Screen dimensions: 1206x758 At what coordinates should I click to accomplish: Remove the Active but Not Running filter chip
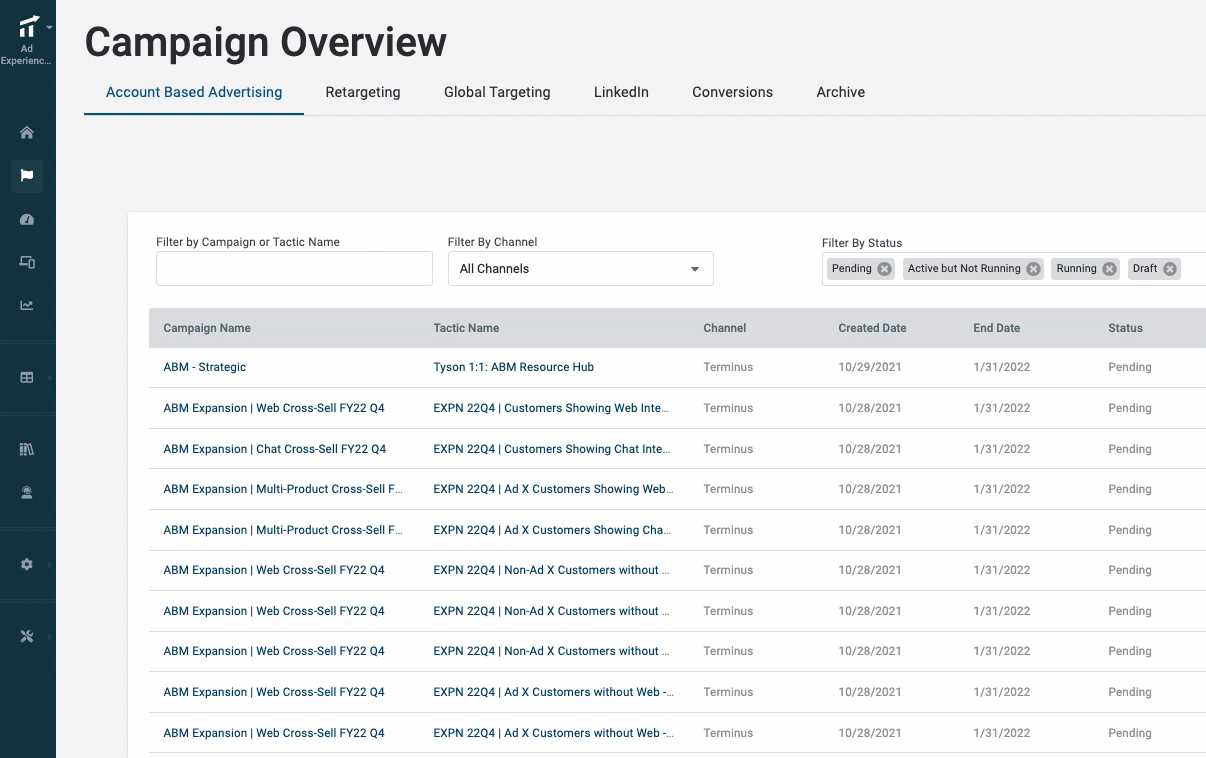click(x=1034, y=269)
